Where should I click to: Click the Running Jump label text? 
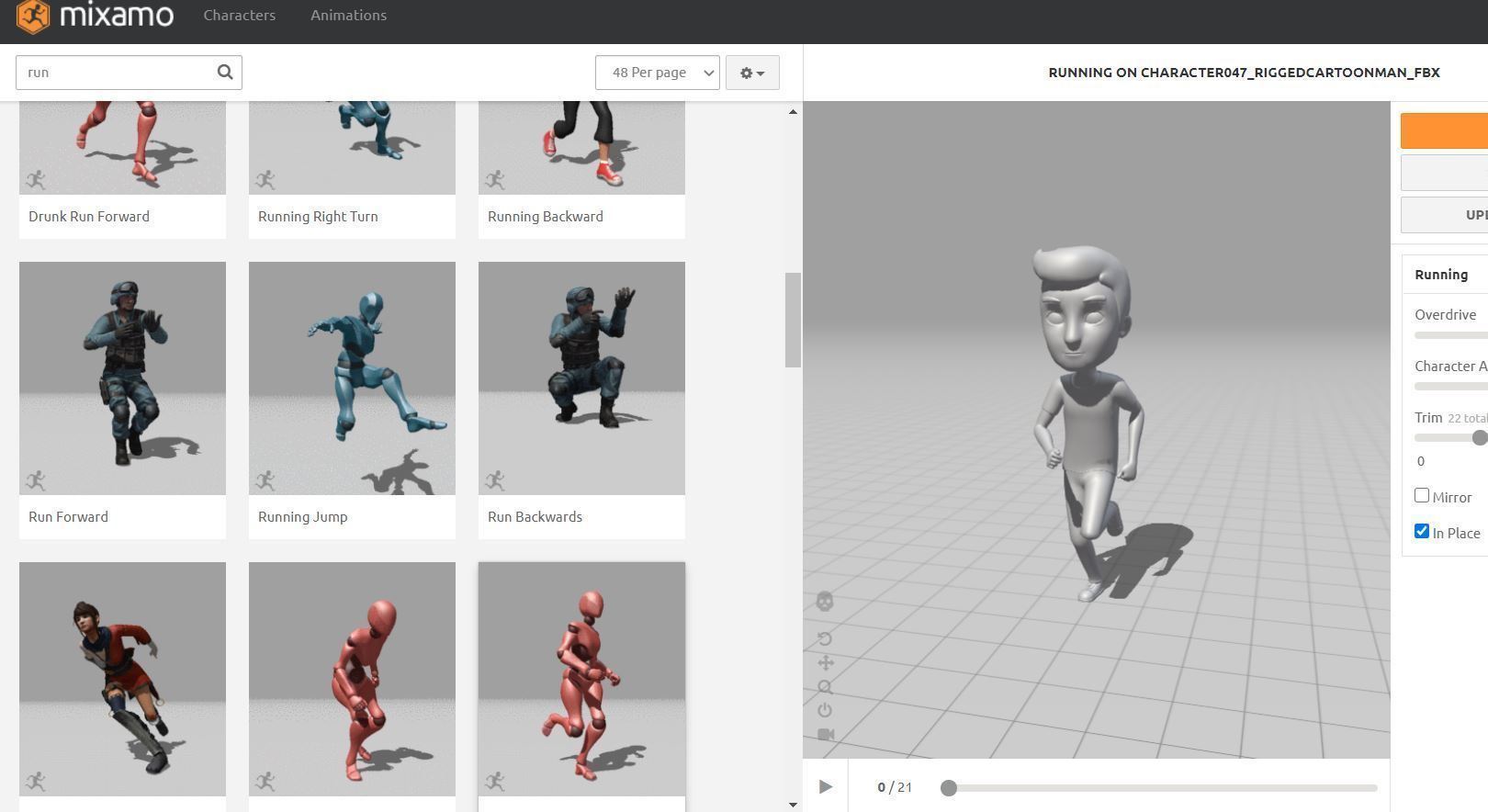click(x=302, y=516)
